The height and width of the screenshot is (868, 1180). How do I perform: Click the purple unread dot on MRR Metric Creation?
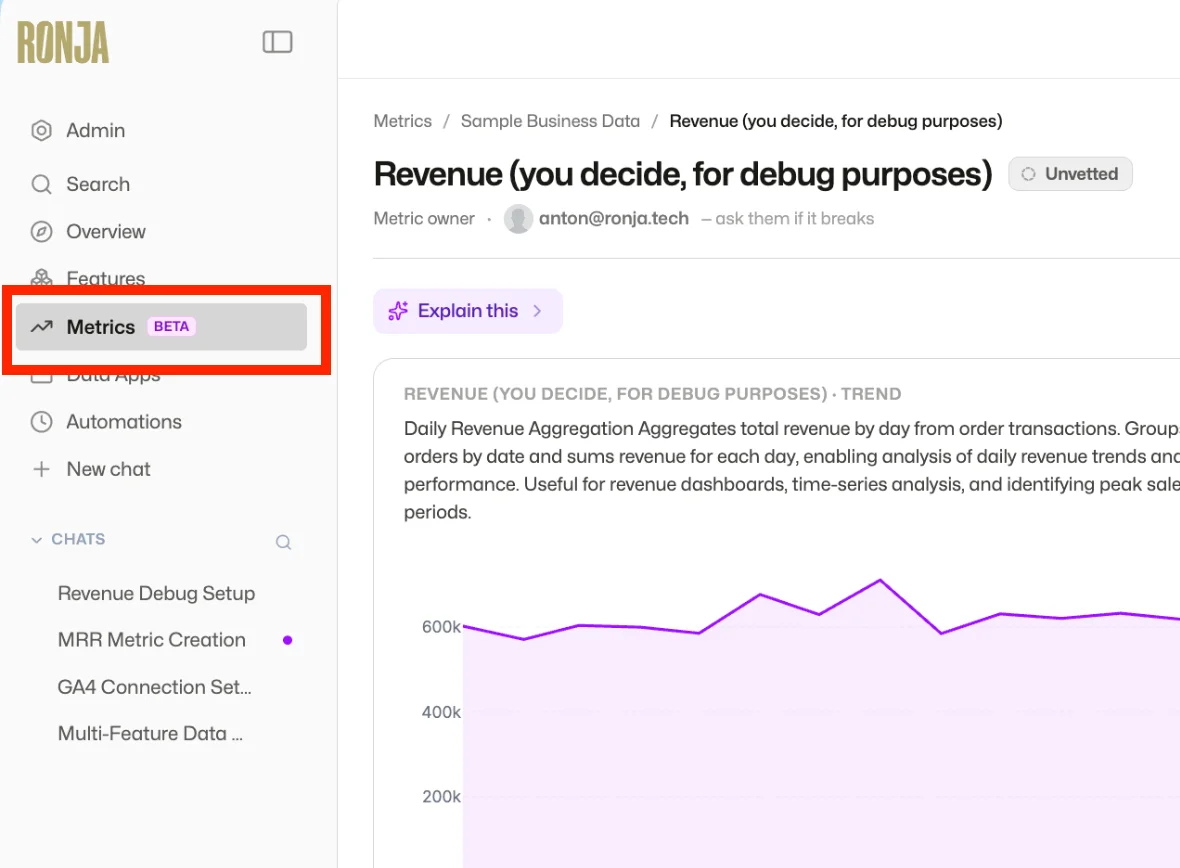pyautogui.click(x=287, y=640)
